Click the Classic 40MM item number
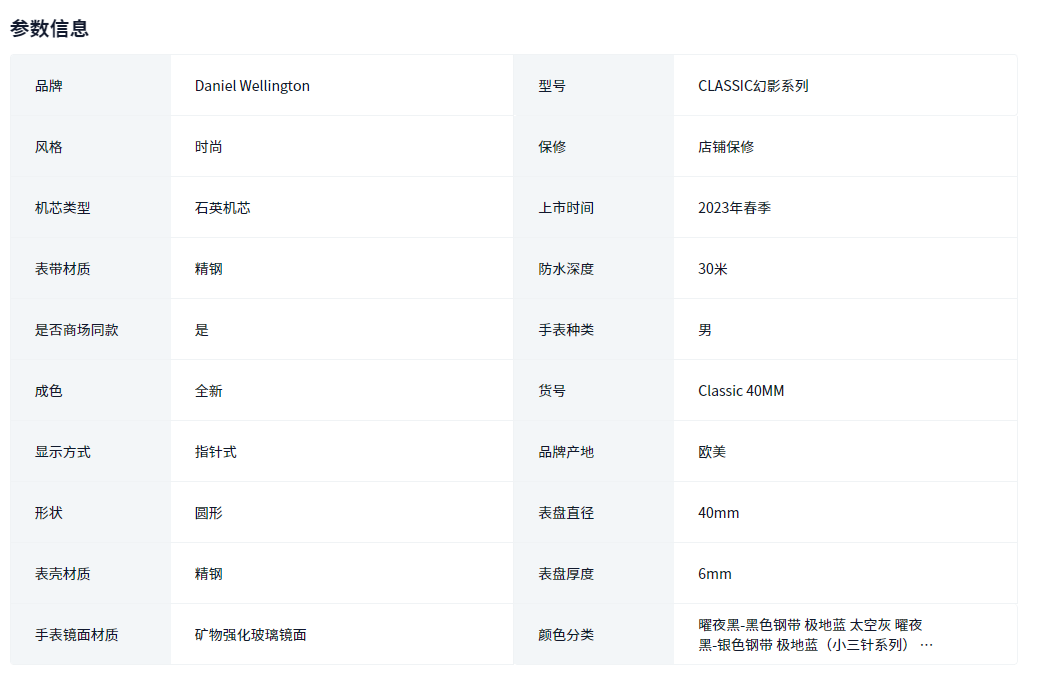Screen dimensions: 1049x673 (741, 391)
